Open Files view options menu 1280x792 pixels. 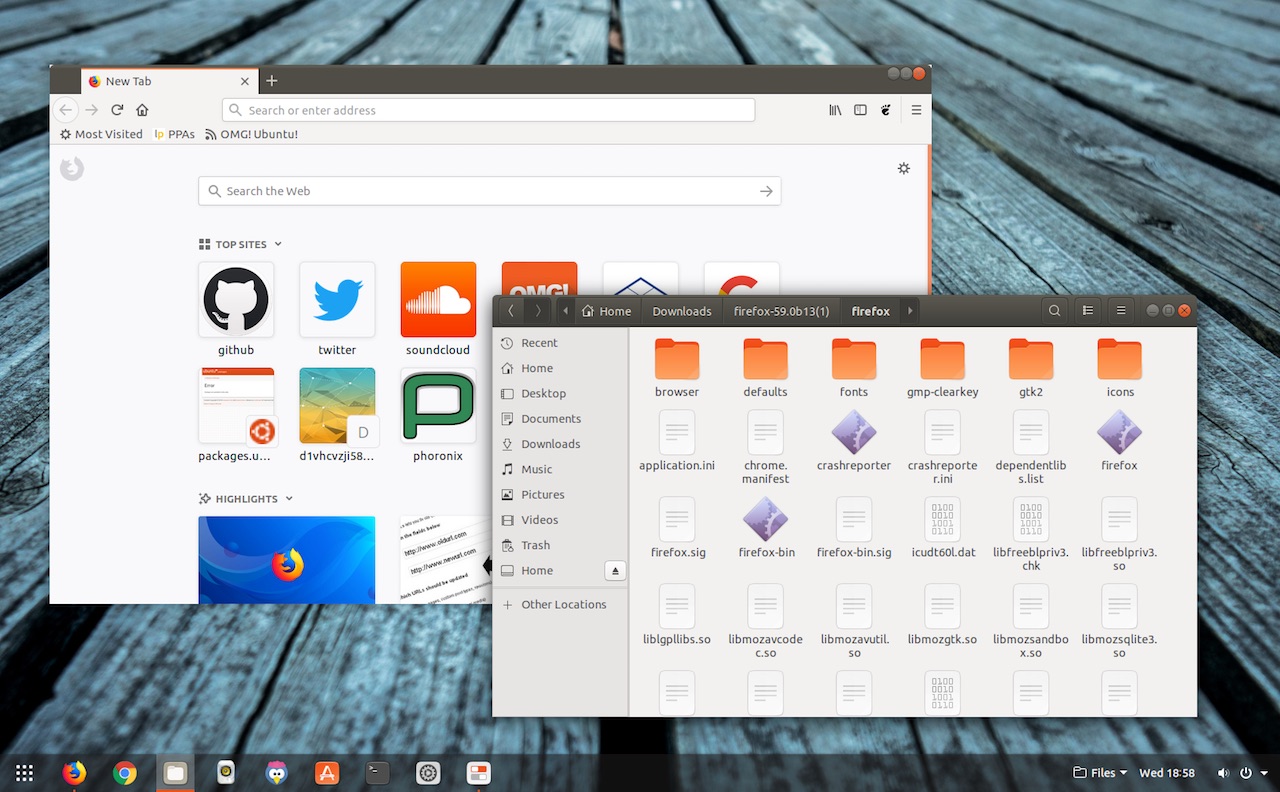[x=1121, y=311]
